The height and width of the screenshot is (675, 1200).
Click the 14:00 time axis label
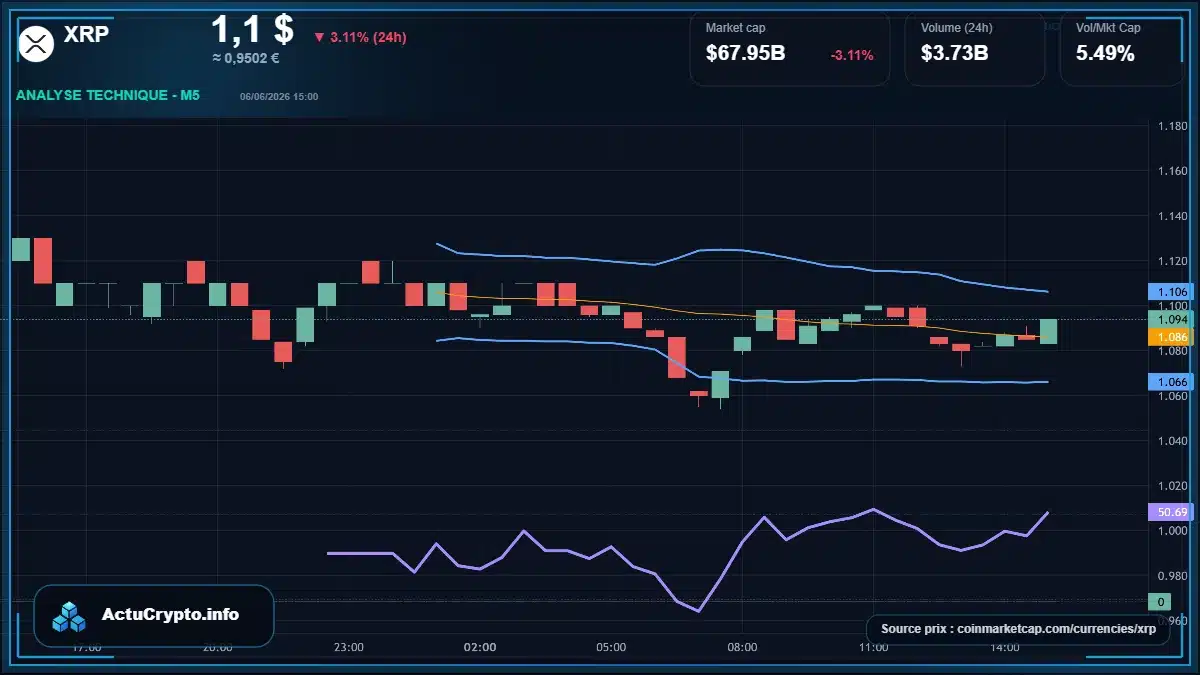pyautogui.click(x=1004, y=647)
